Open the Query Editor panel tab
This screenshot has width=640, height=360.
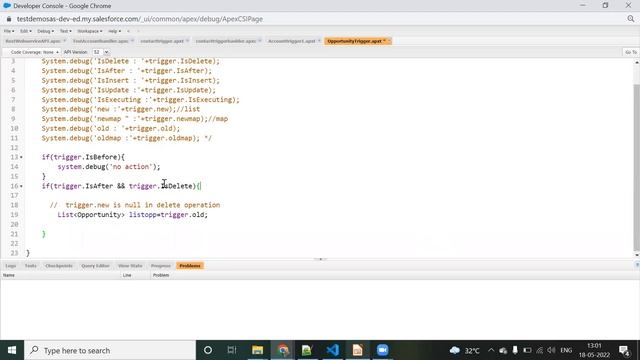click(x=95, y=266)
